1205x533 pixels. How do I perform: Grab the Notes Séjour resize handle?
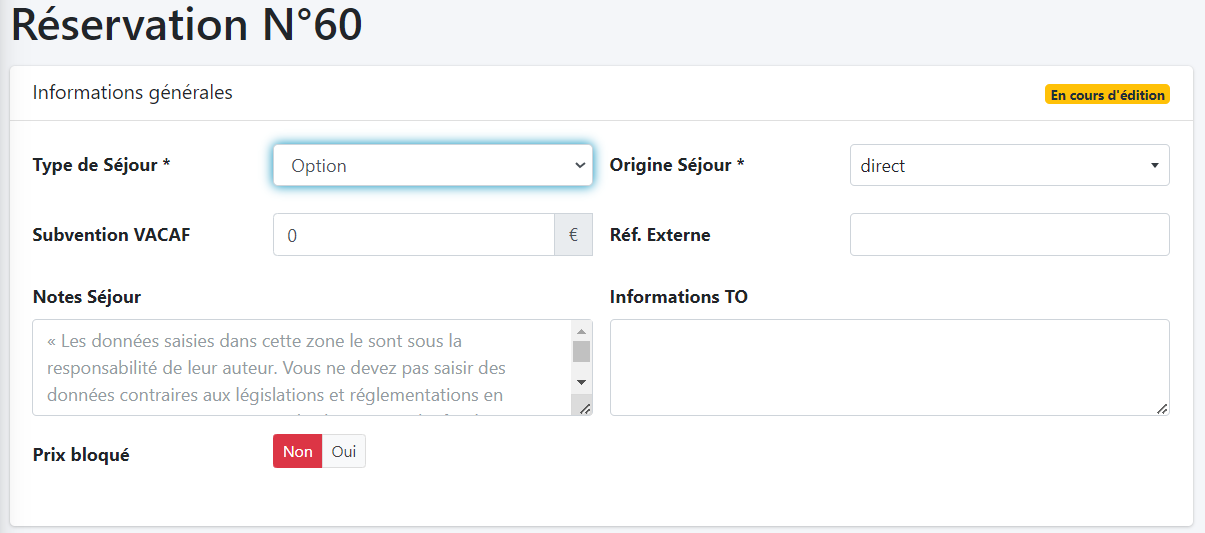click(x=585, y=408)
